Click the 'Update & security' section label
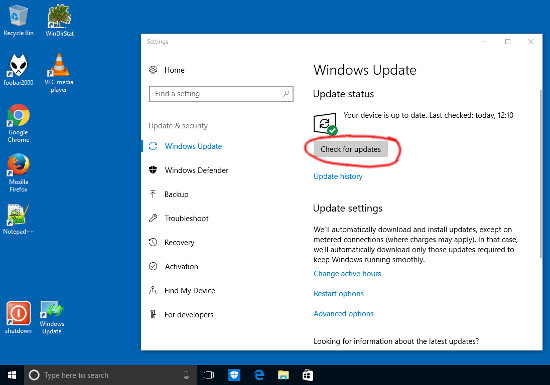Image resolution: width=550 pixels, height=385 pixels. tap(178, 126)
